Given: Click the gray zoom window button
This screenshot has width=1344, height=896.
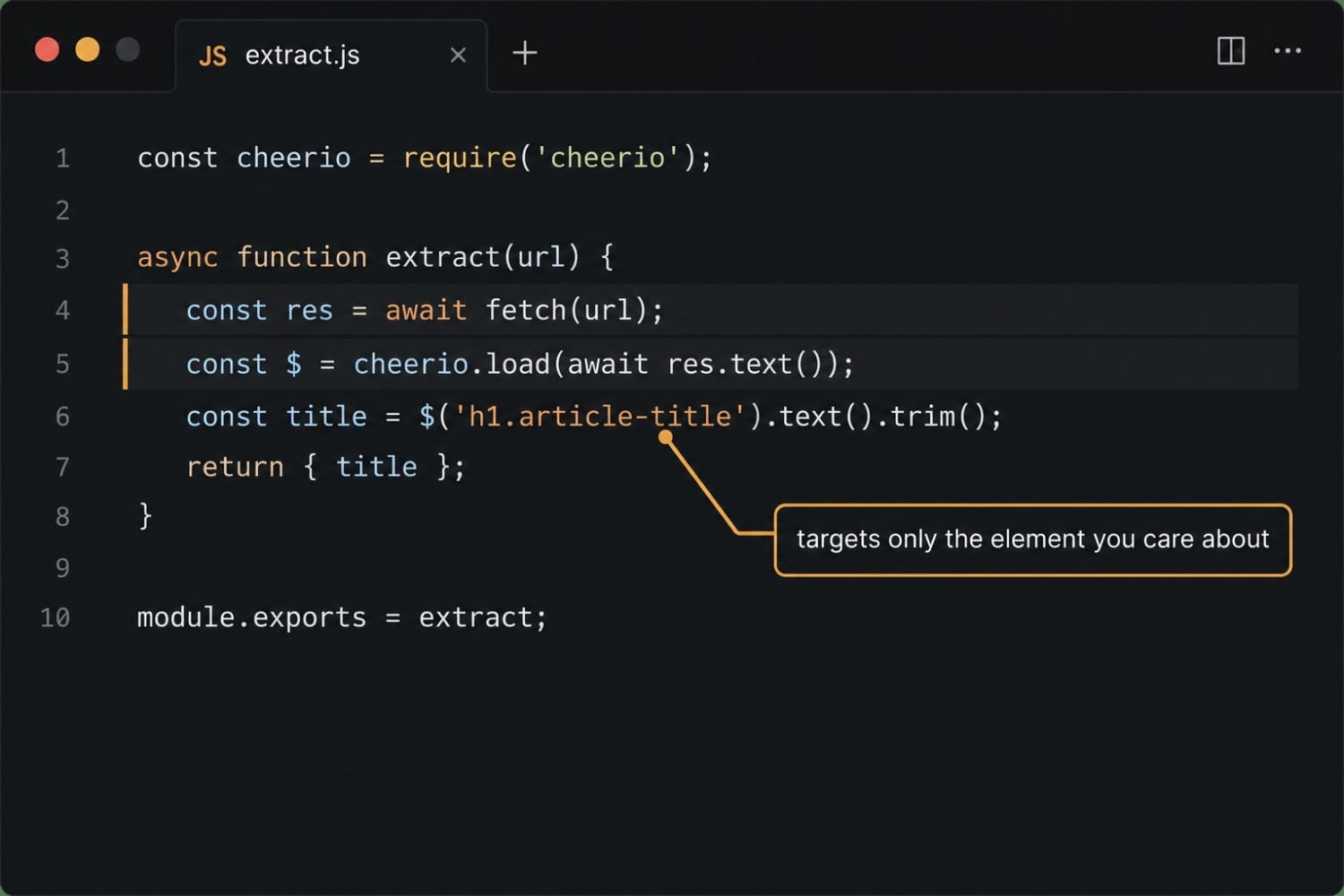Looking at the screenshot, I should click(x=128, y=49).
